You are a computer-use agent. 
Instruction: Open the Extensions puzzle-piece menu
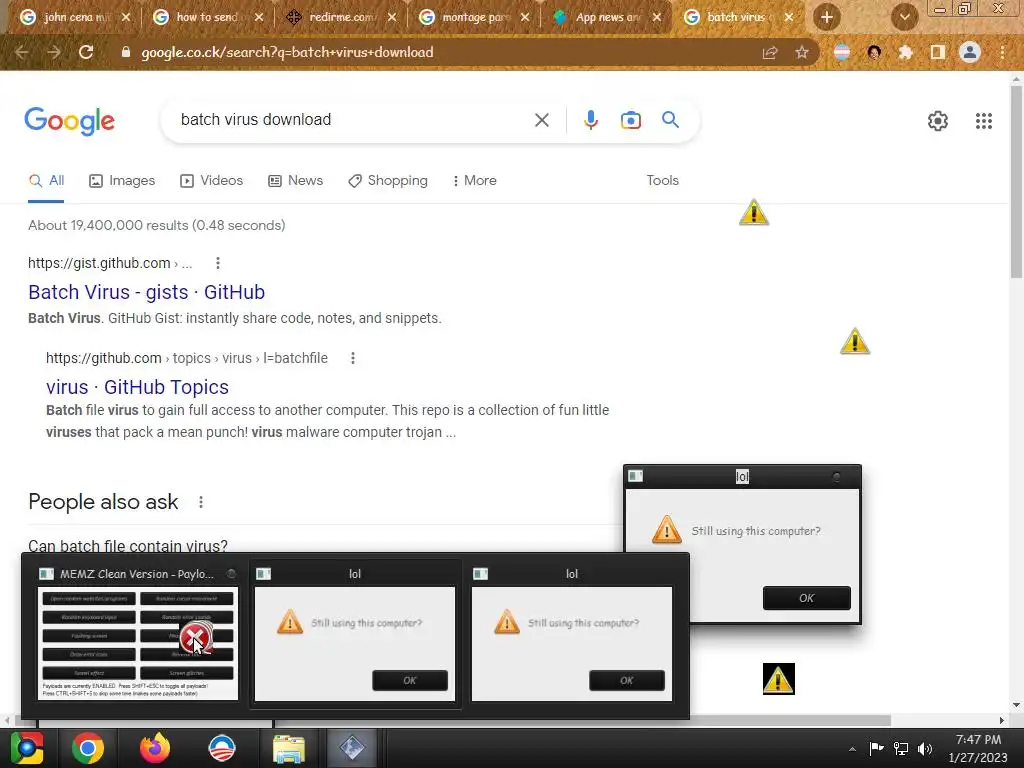pos(905,52)
